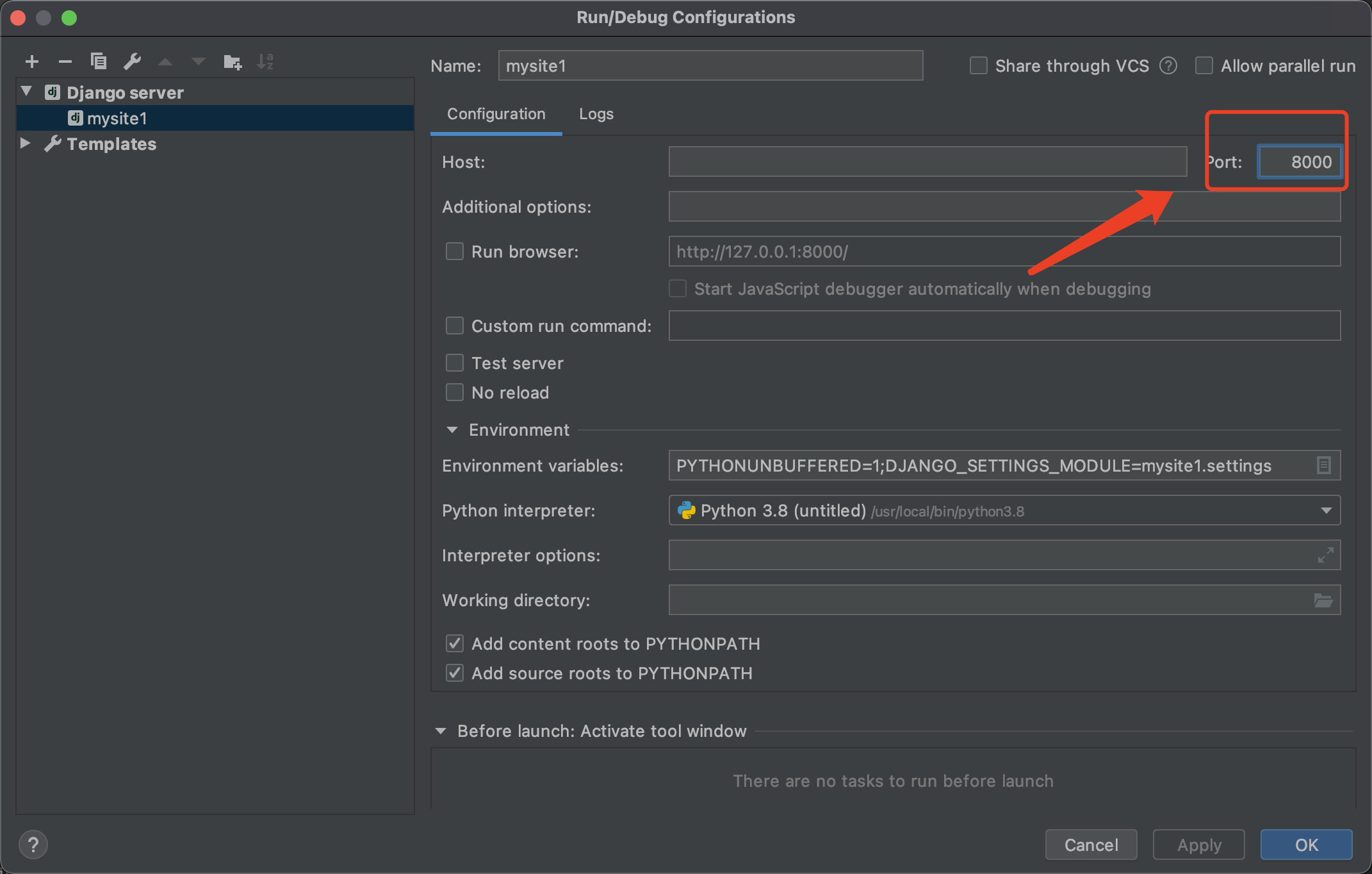Expand the Templates tree node
The image size is (1372, 874).
(26, 143)
